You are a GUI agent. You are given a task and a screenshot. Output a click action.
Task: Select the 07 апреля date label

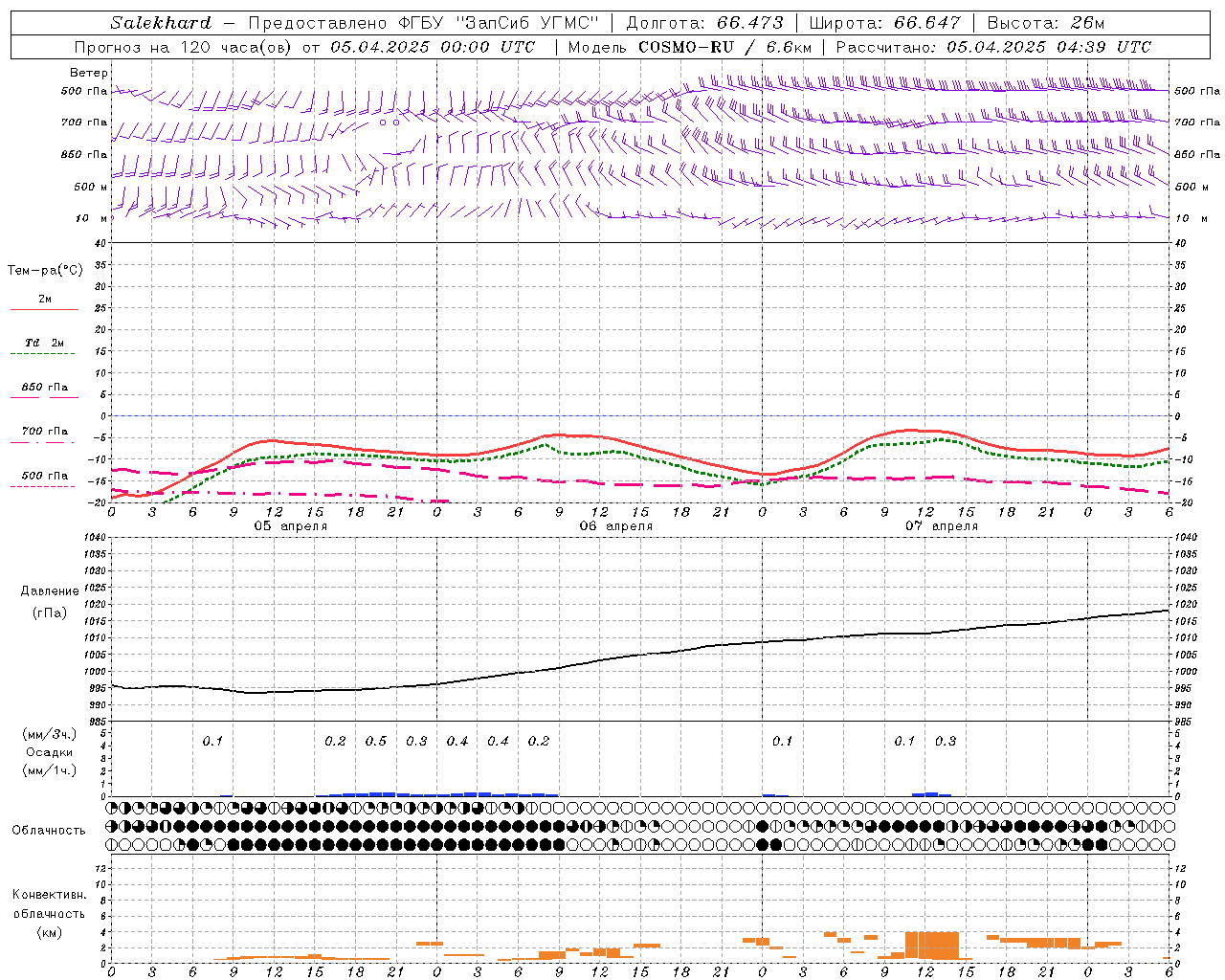941,526
